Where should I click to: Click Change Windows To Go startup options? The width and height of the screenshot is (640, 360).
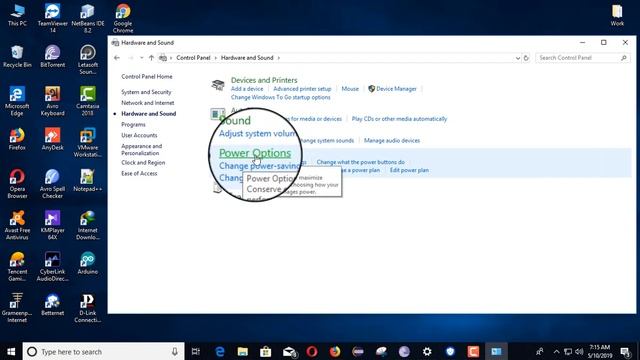[x=280, y=97]
